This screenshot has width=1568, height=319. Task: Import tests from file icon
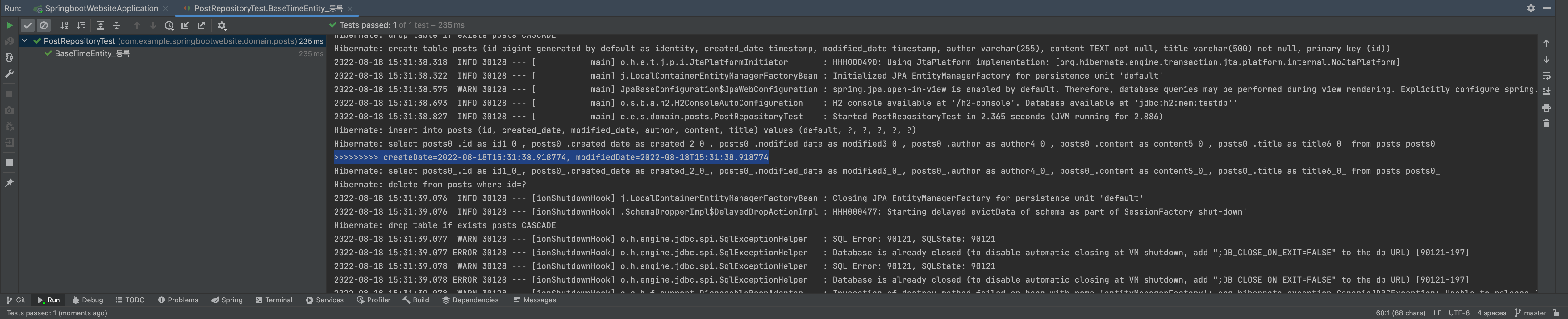pos(185,26)
